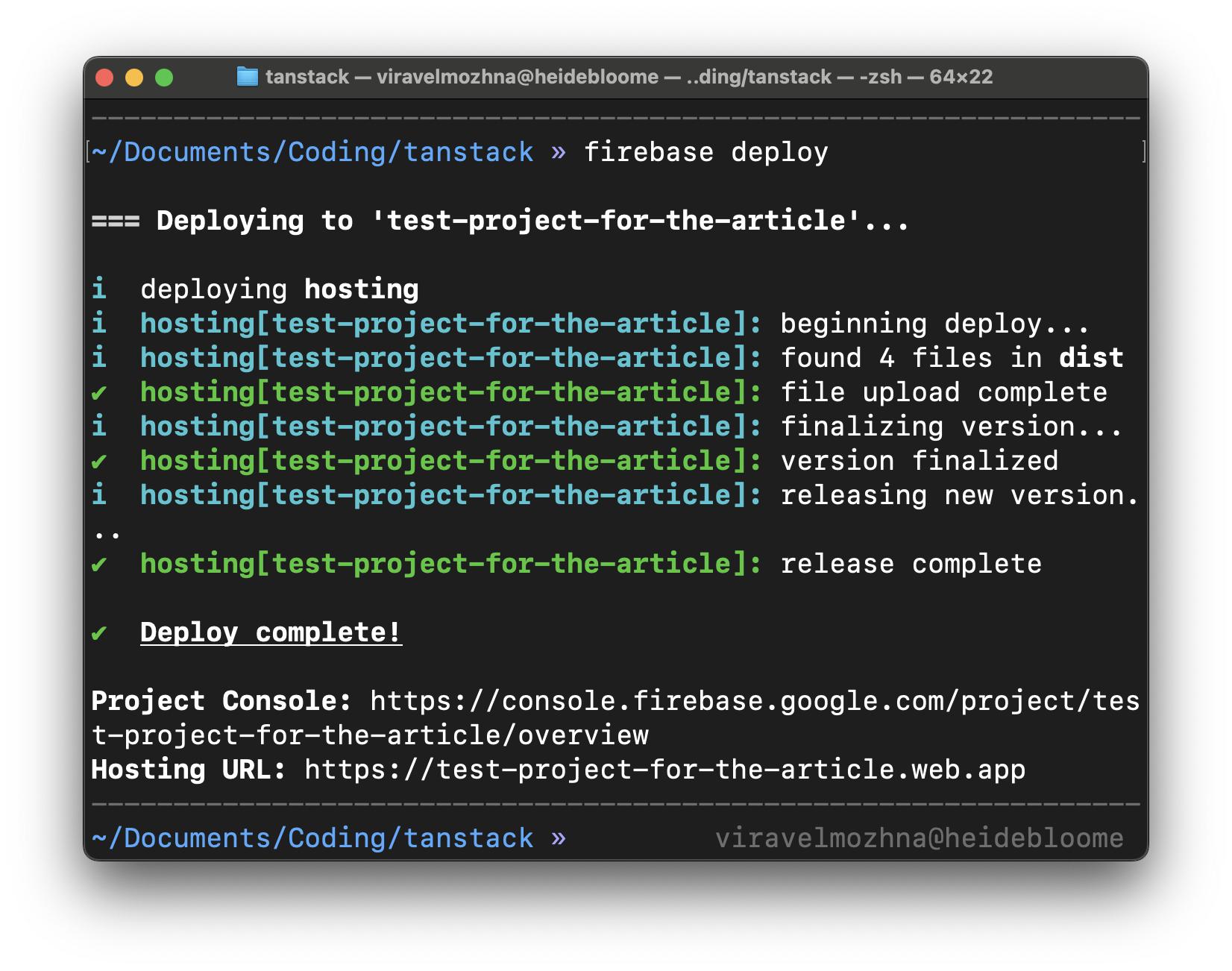Viewport: 1232px width, 971px height.
Task: Click the tanstack label in the title bar
Action: [x=306, y=77]
